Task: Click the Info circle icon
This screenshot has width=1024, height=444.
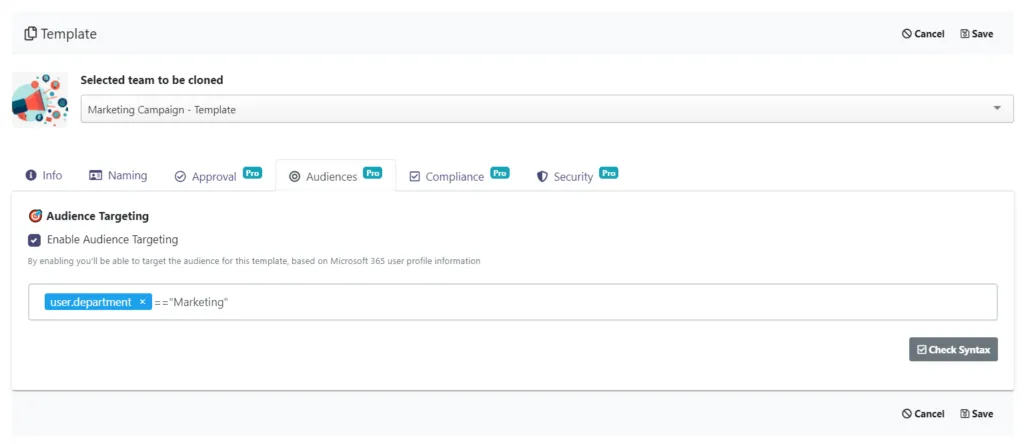Action: click(x=31, y=176)
